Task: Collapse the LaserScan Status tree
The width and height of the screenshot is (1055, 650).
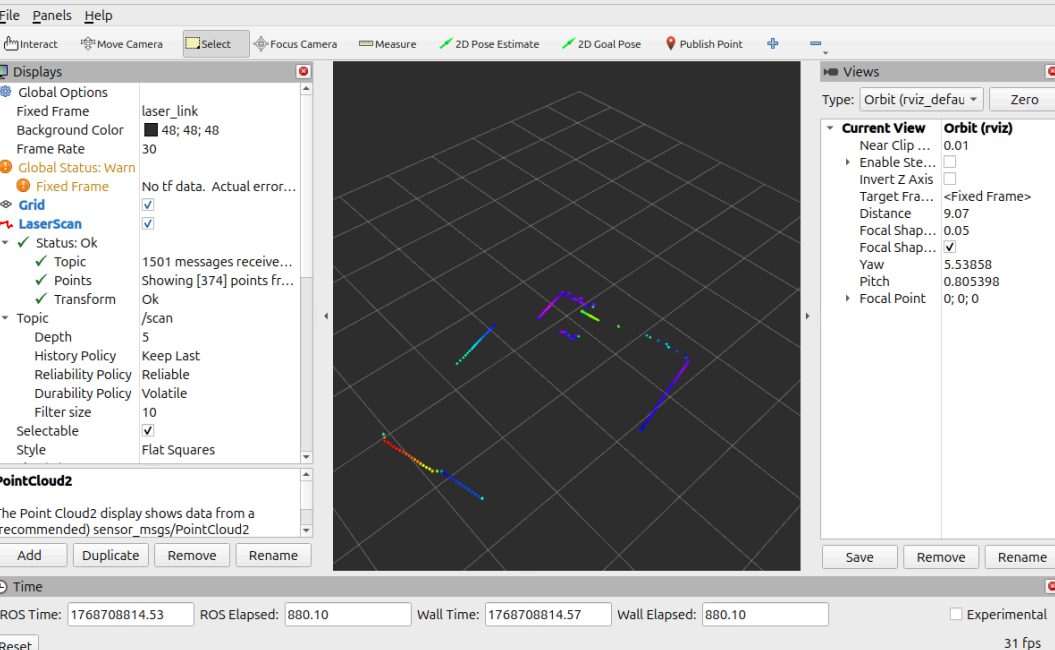Action: pyautogui.click(x=5, y=242)
